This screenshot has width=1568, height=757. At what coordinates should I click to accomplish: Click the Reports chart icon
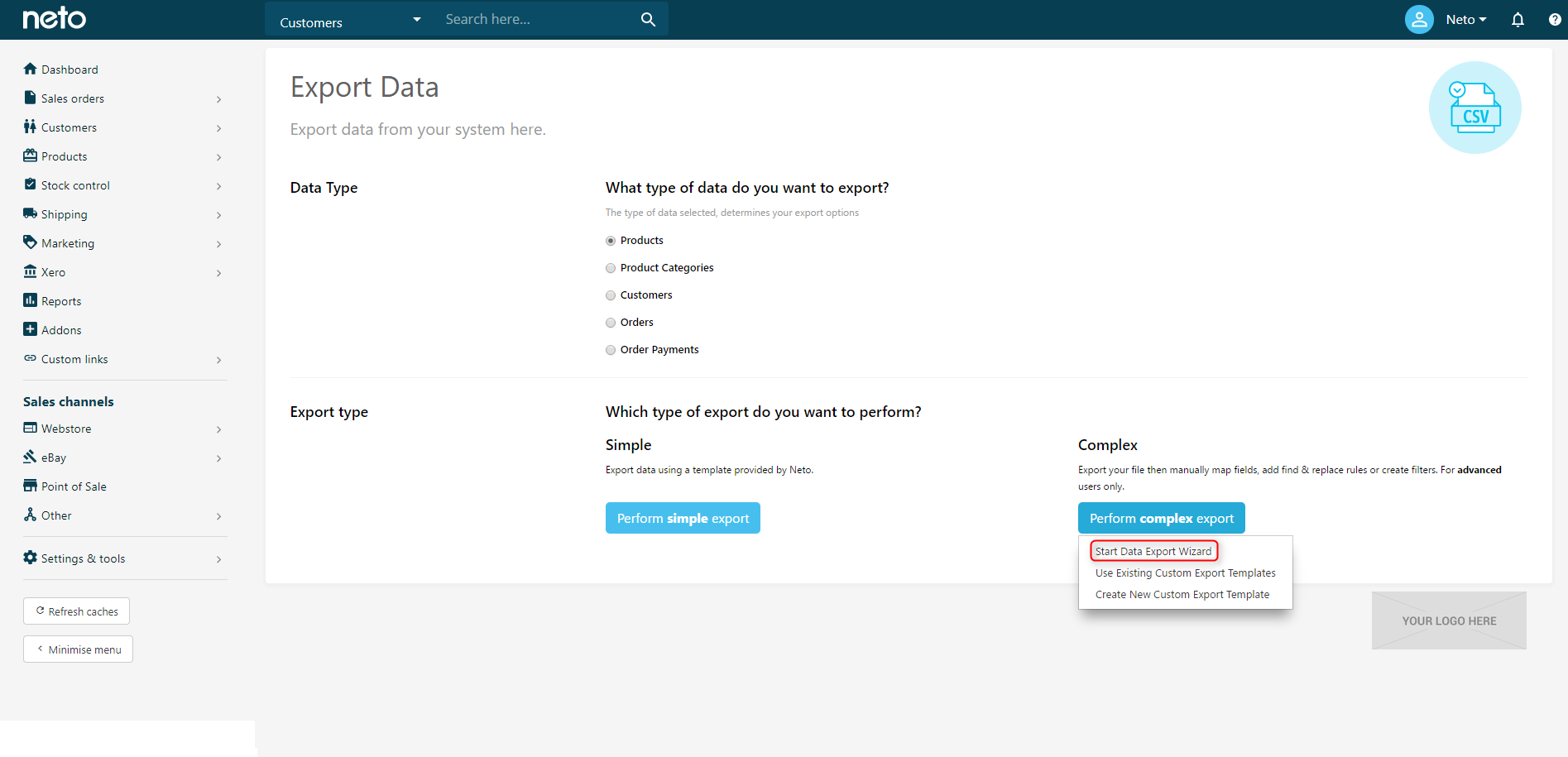coord(31,300)
